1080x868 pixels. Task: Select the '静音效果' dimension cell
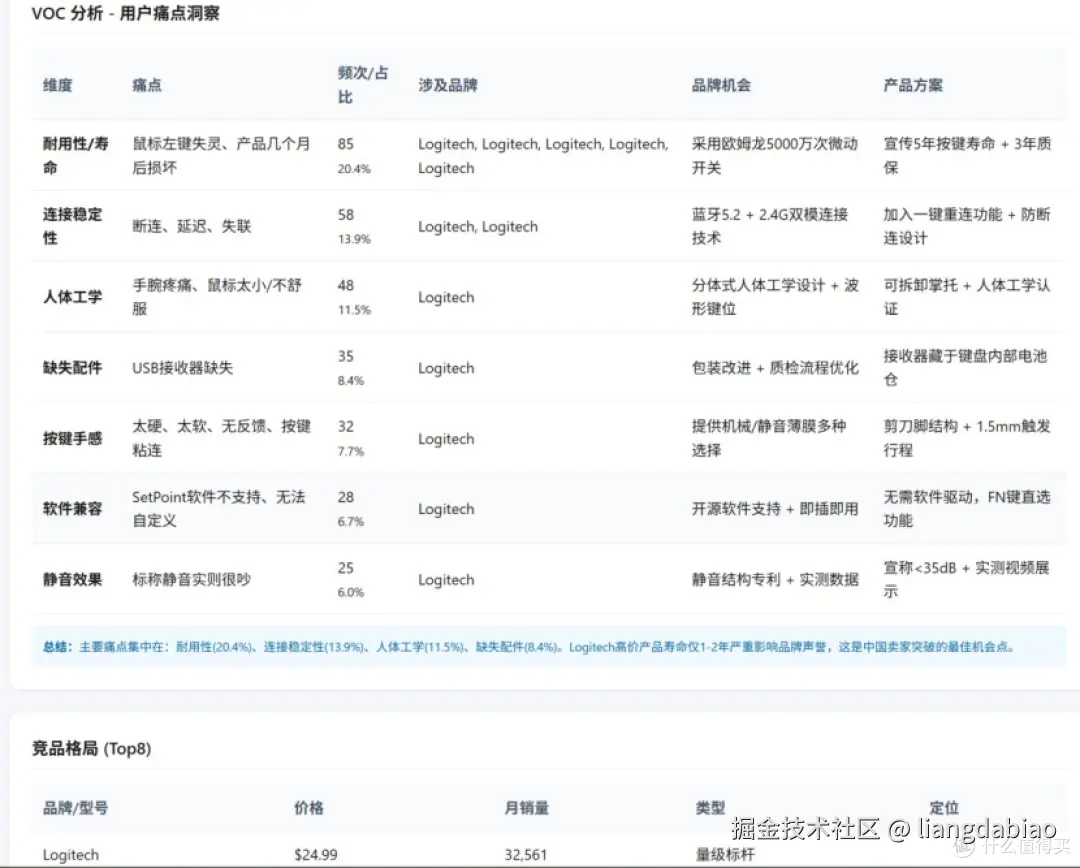[72, 579]
